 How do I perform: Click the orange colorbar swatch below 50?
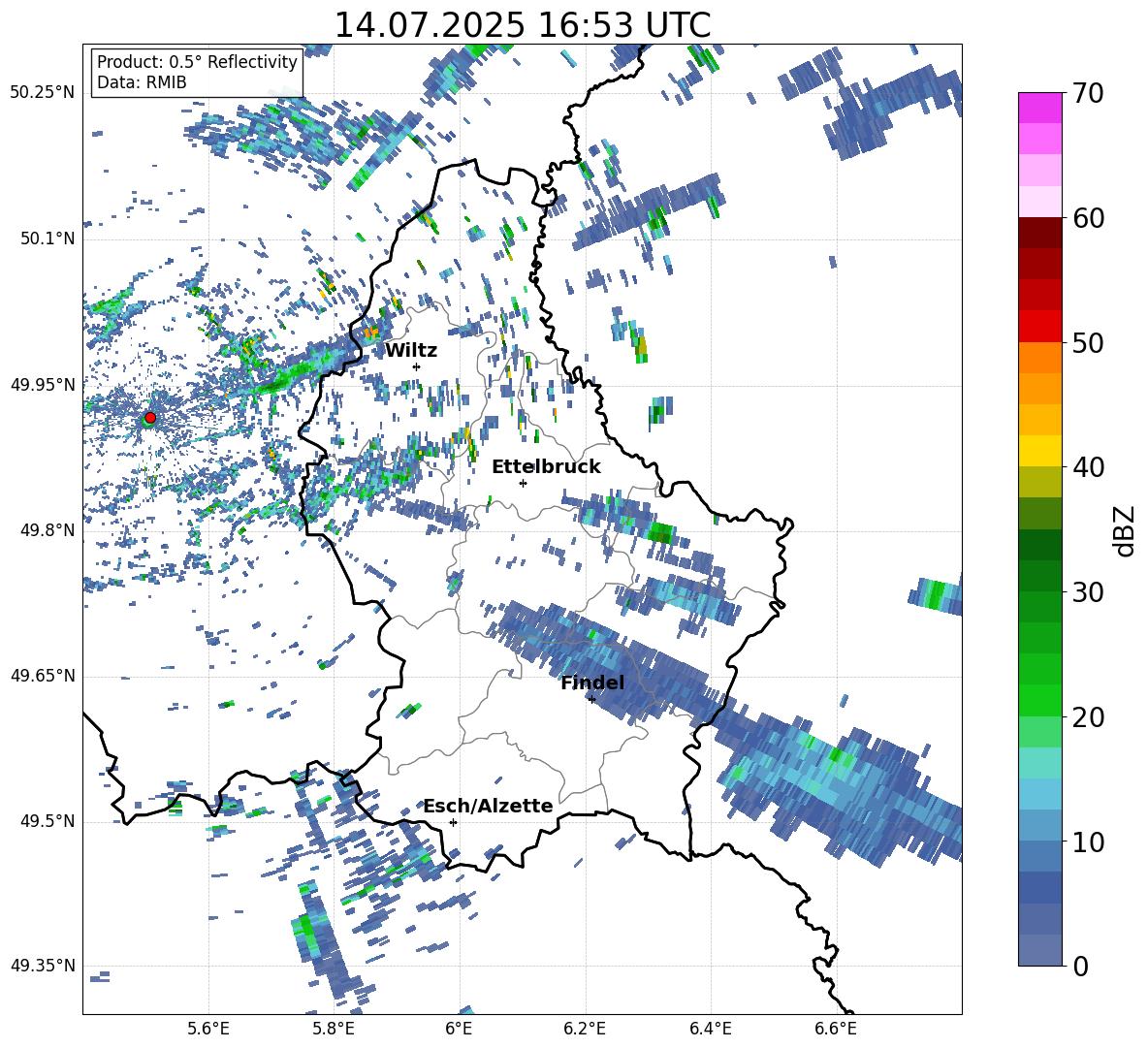[1039, 358]
